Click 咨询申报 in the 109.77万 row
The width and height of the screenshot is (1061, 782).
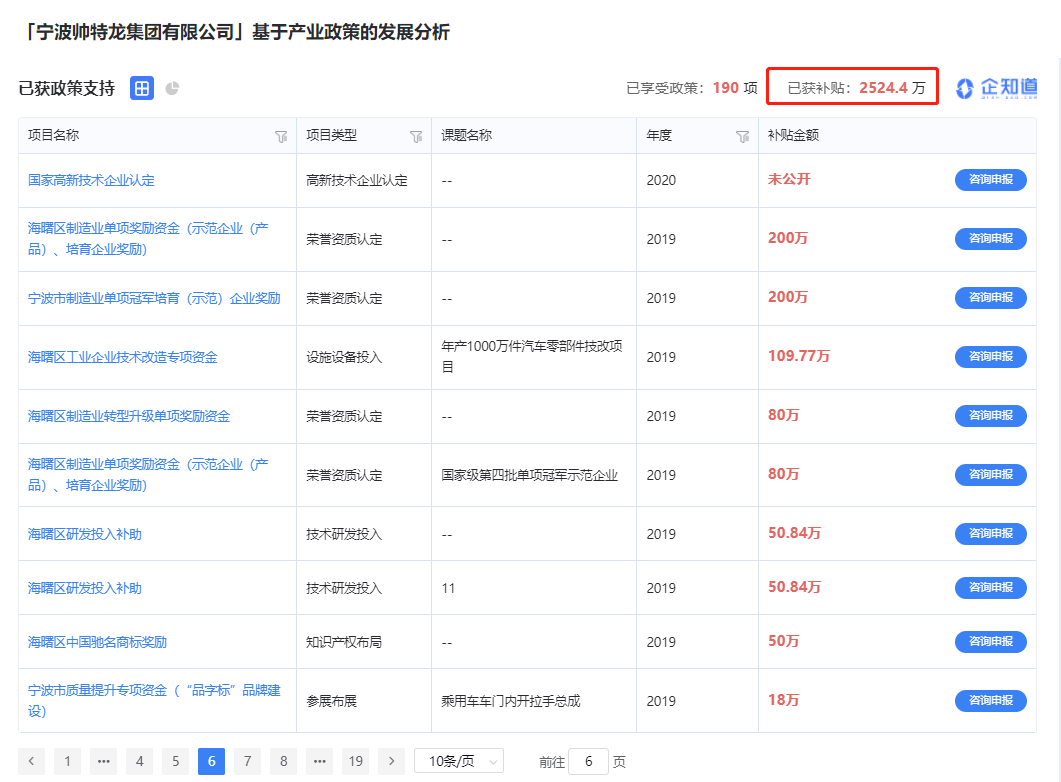point(991,356)
